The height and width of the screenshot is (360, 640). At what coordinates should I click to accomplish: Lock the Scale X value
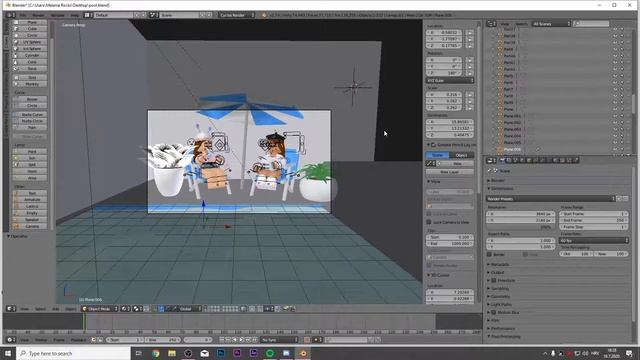pos(469,95)
